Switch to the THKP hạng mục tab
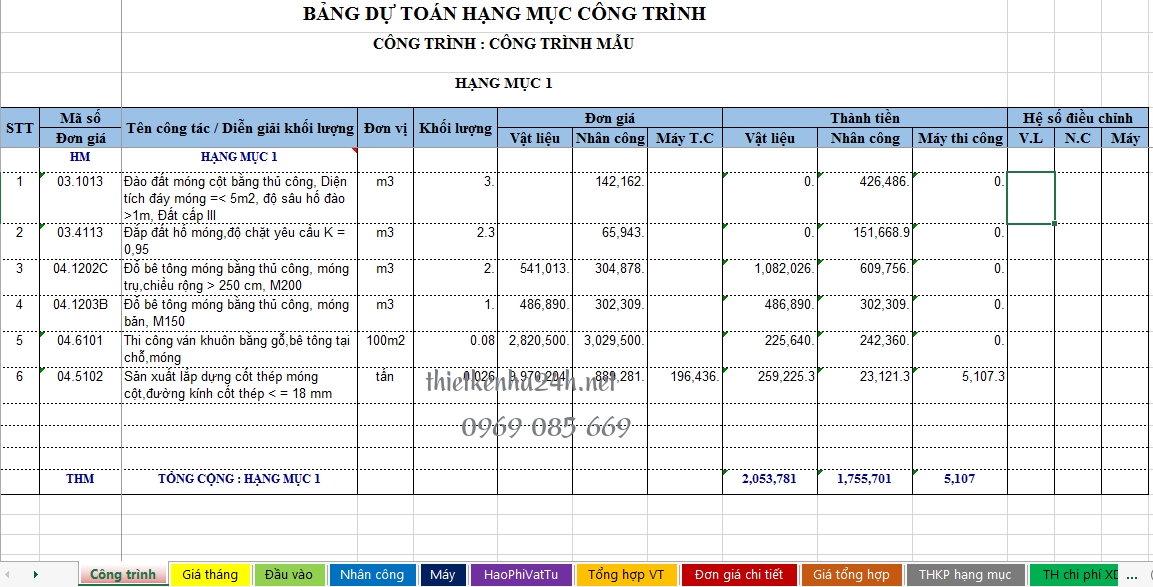The width and height of the screenshot is (1153, 587). coord(965,574)
